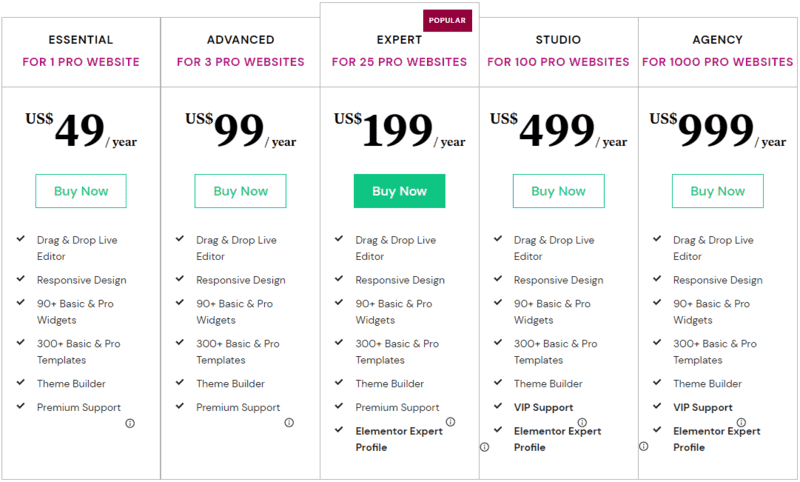Click info icon left of Studio Expert Profile

pos(485,447)
